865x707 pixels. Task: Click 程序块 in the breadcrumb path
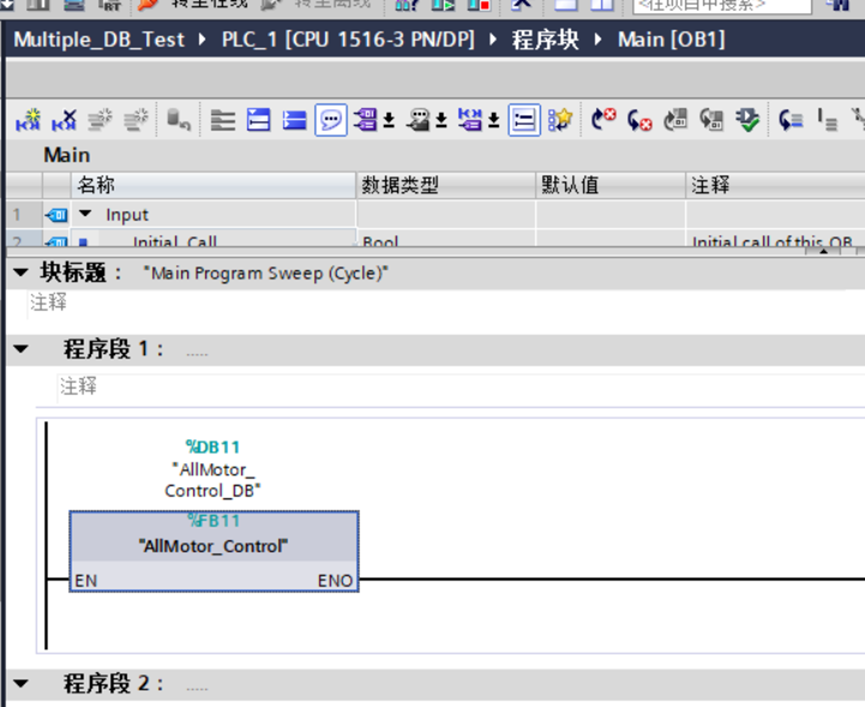[x=545, y=40]
